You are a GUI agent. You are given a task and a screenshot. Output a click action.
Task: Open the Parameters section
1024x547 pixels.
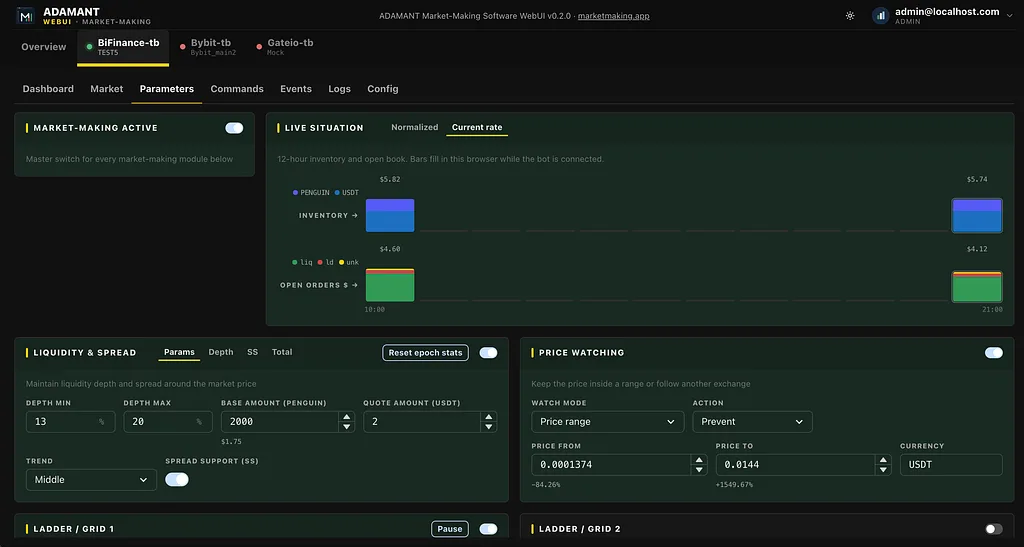[167, 89]
